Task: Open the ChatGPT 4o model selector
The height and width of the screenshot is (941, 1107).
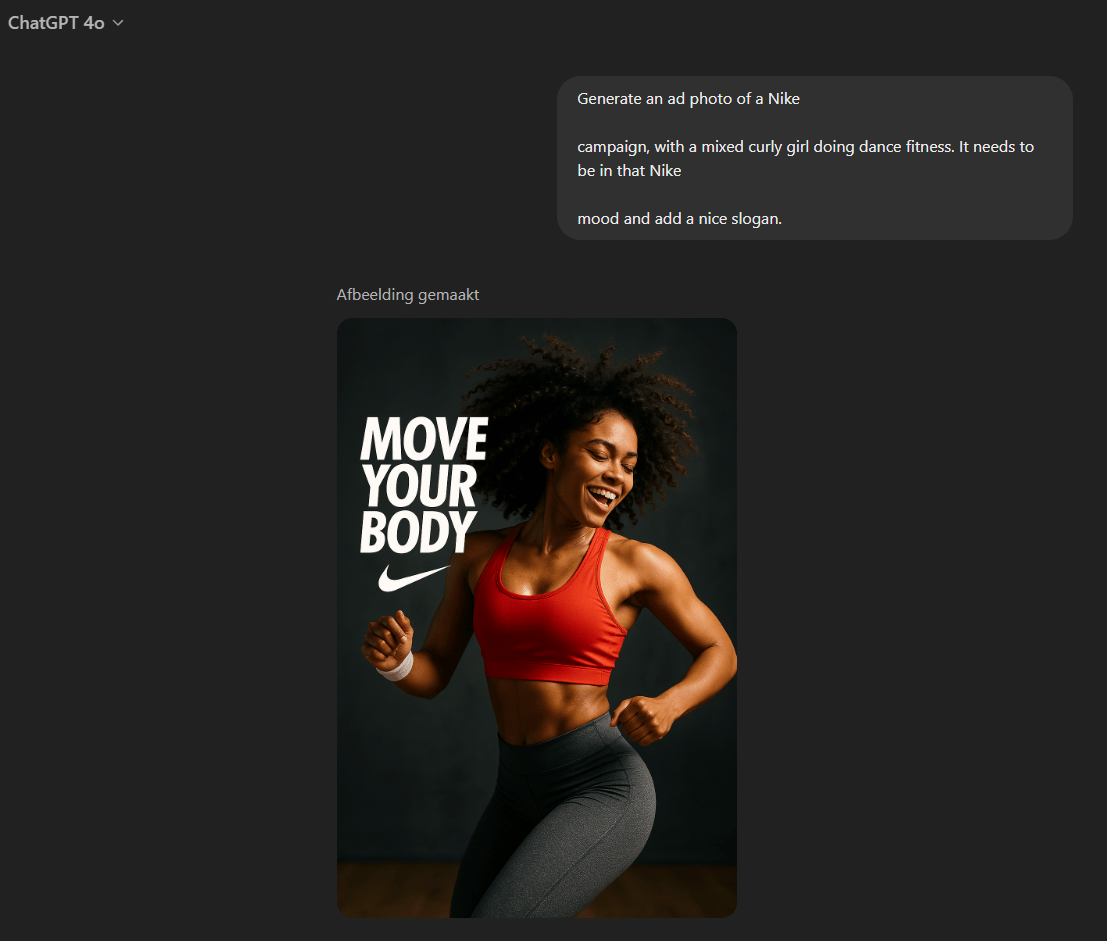Action: point(57,23)
